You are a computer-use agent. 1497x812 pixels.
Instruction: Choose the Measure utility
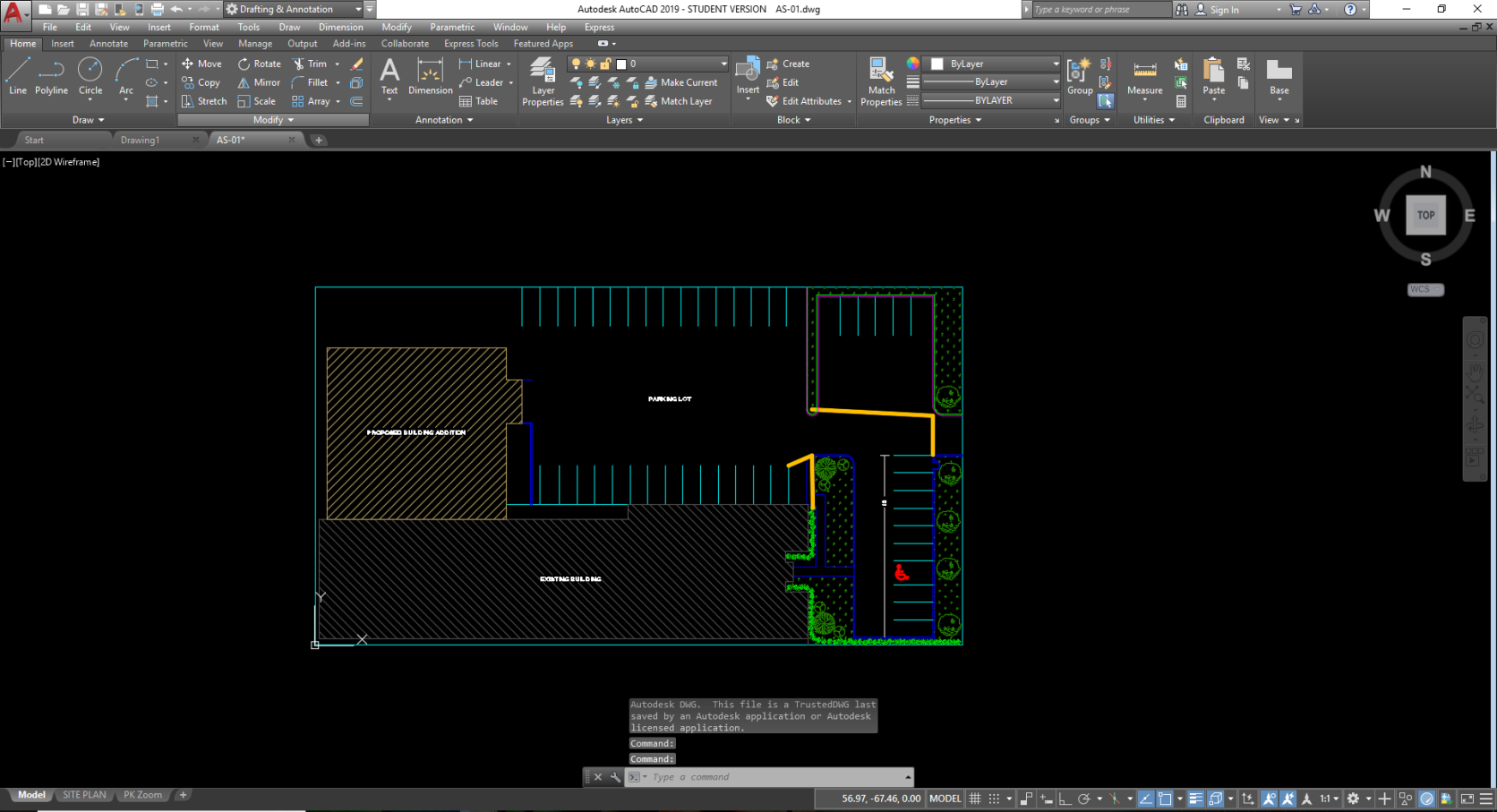(1144, 78)
